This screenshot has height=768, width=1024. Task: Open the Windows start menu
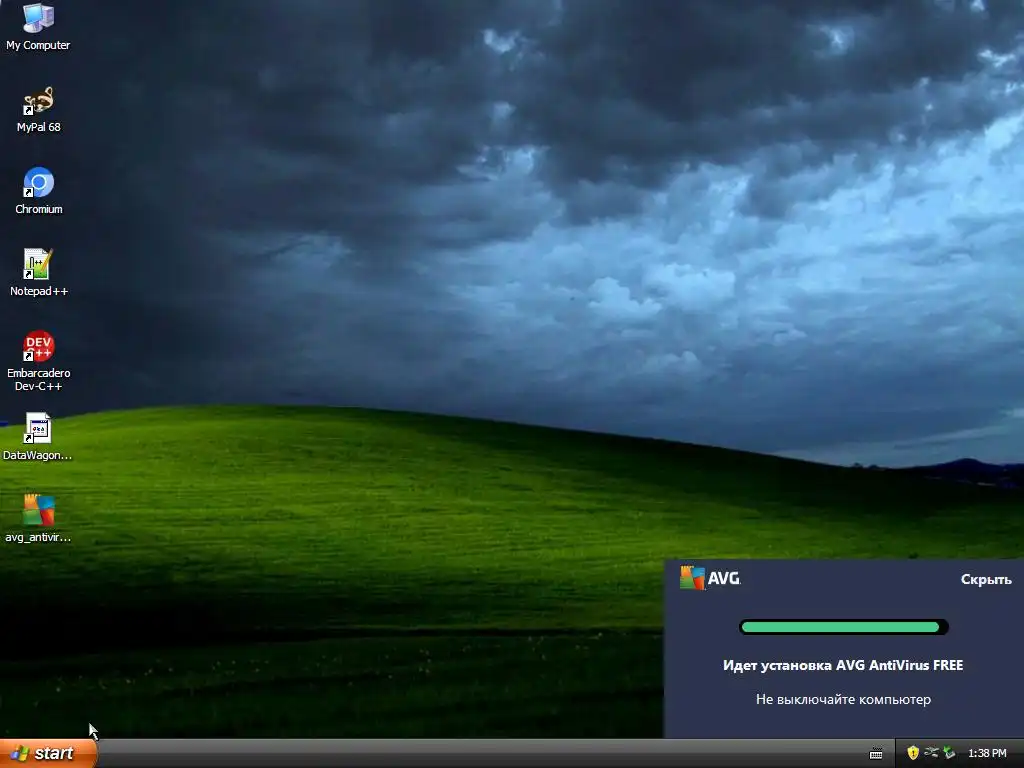(48, 753)
